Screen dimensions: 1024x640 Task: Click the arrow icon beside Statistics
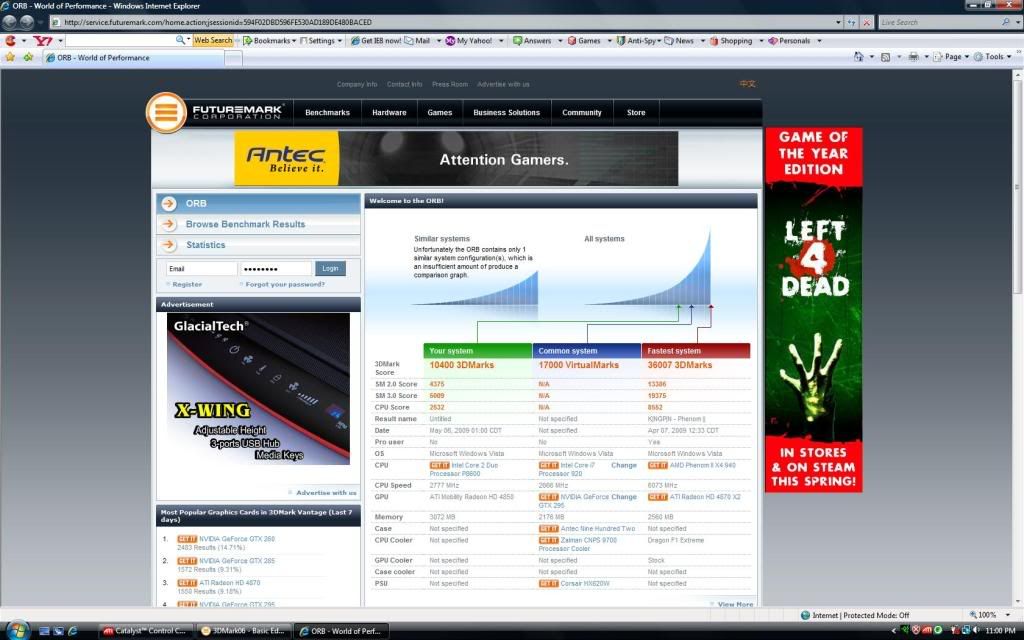[169, 245]
